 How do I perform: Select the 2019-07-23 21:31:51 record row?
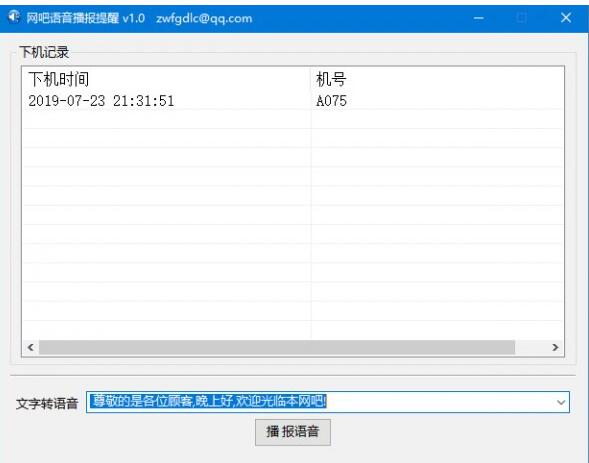(293, 101)
